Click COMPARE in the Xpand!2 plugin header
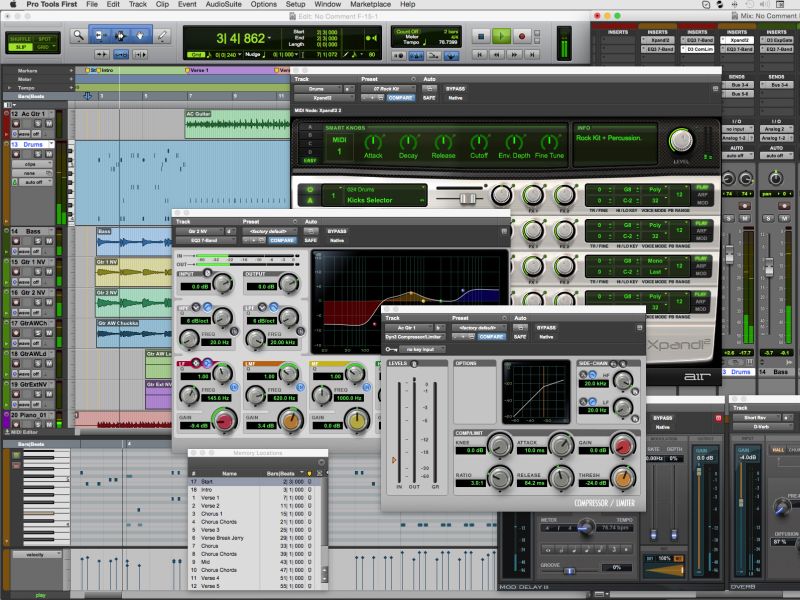The height and width of the screenshot is (600, 800). coord(401,97)
